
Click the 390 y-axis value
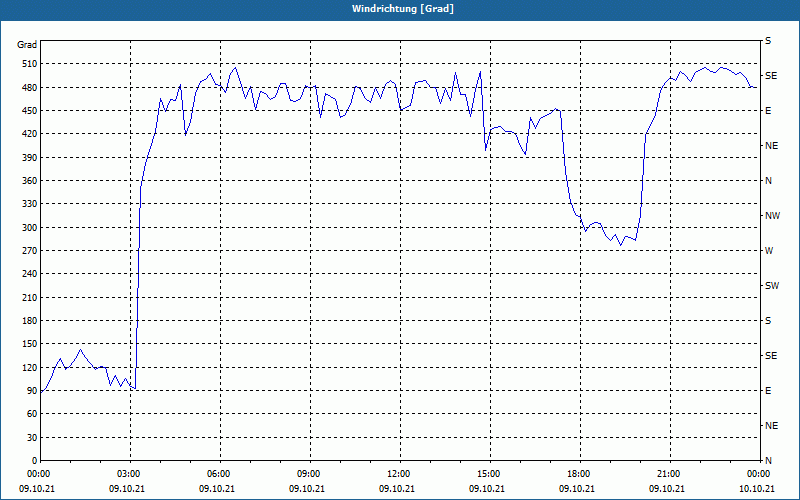(30, 158)
